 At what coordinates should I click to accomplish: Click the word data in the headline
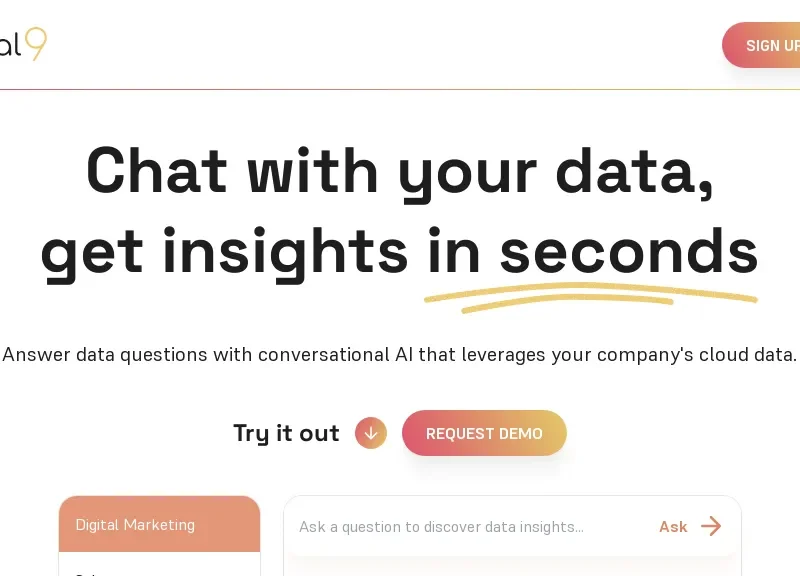pyautogui.click(x=634, y=170)
